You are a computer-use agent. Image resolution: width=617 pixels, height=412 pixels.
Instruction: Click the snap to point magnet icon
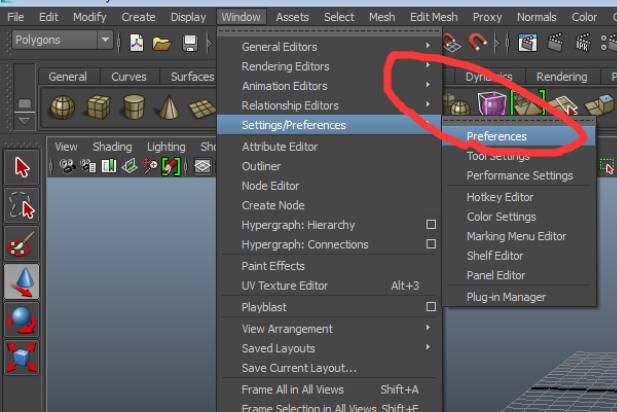[477, 42]
